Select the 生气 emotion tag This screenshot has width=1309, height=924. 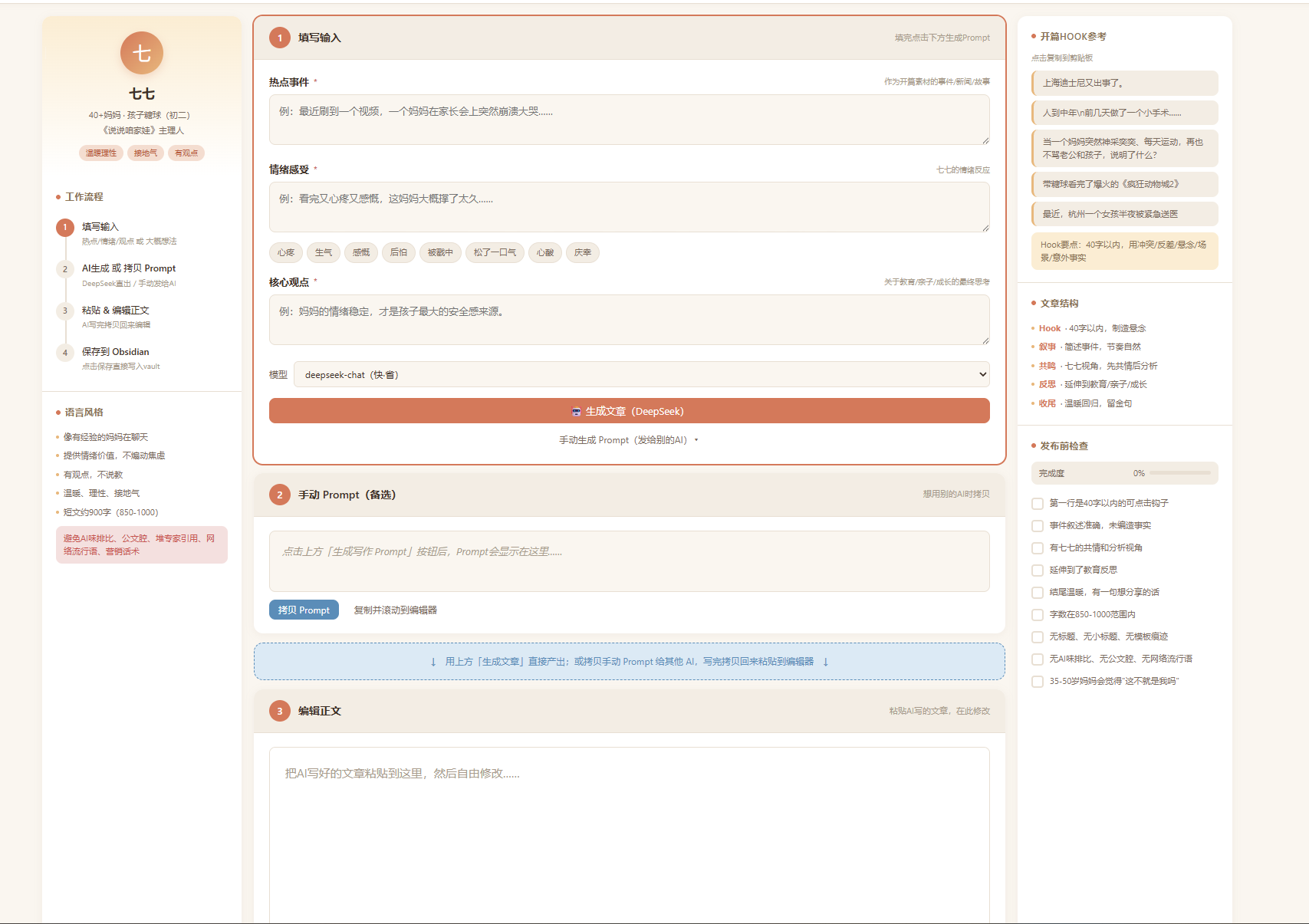(324, 252)
